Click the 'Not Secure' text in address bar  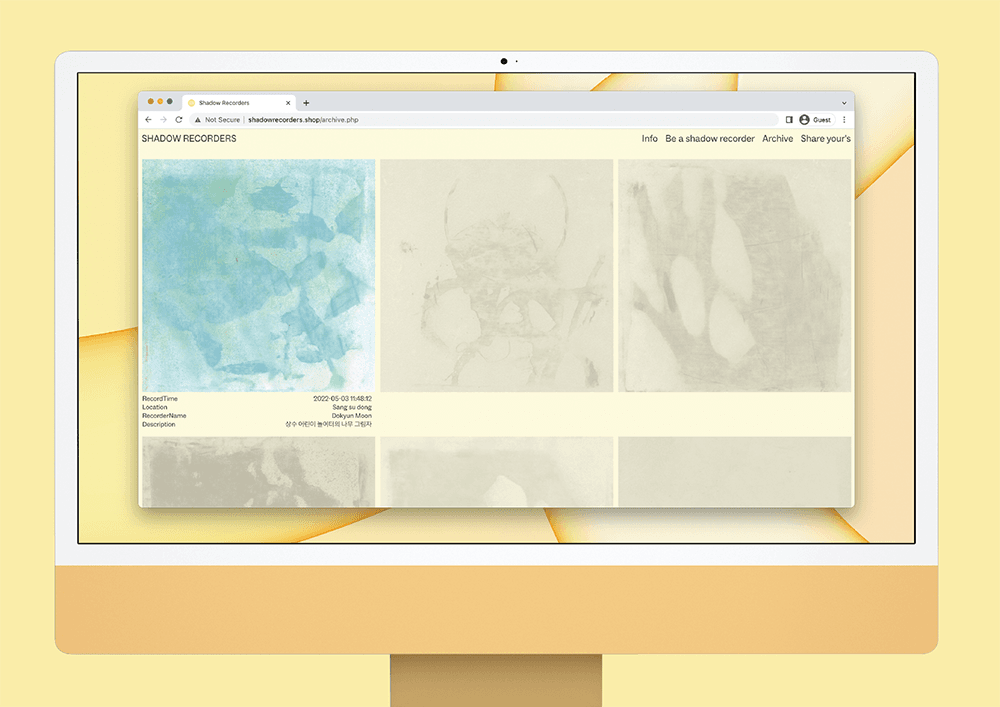click(223, 120)
